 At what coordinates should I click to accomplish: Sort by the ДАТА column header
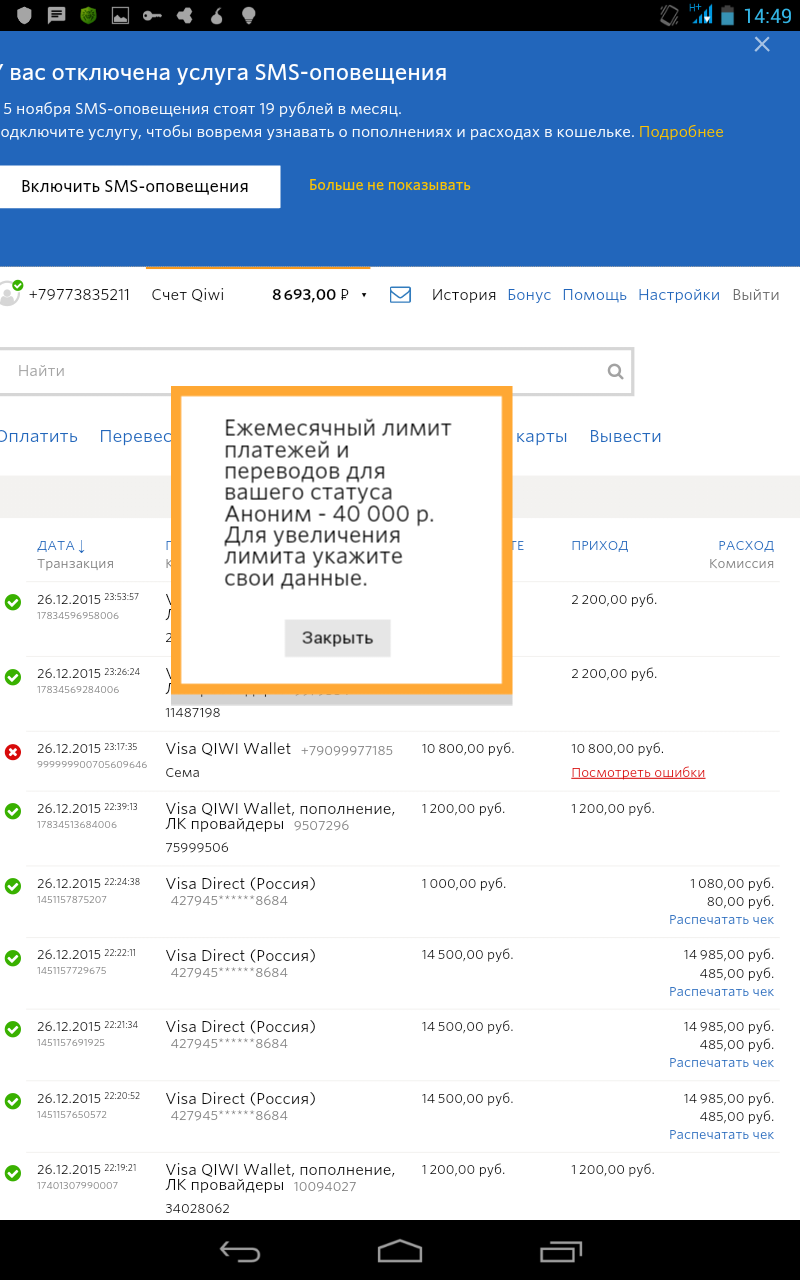(61, 545)
